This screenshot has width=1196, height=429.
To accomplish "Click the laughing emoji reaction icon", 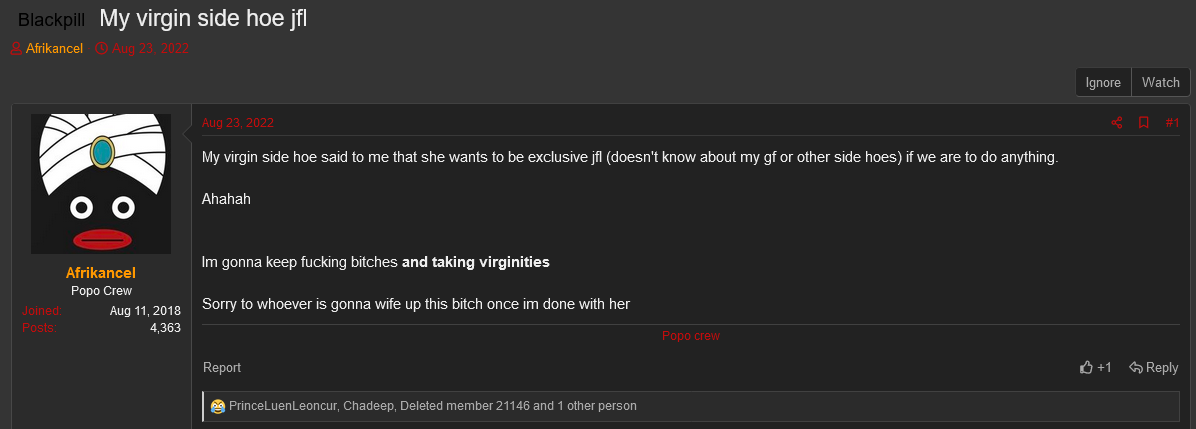I will click(x=217, y=406).
